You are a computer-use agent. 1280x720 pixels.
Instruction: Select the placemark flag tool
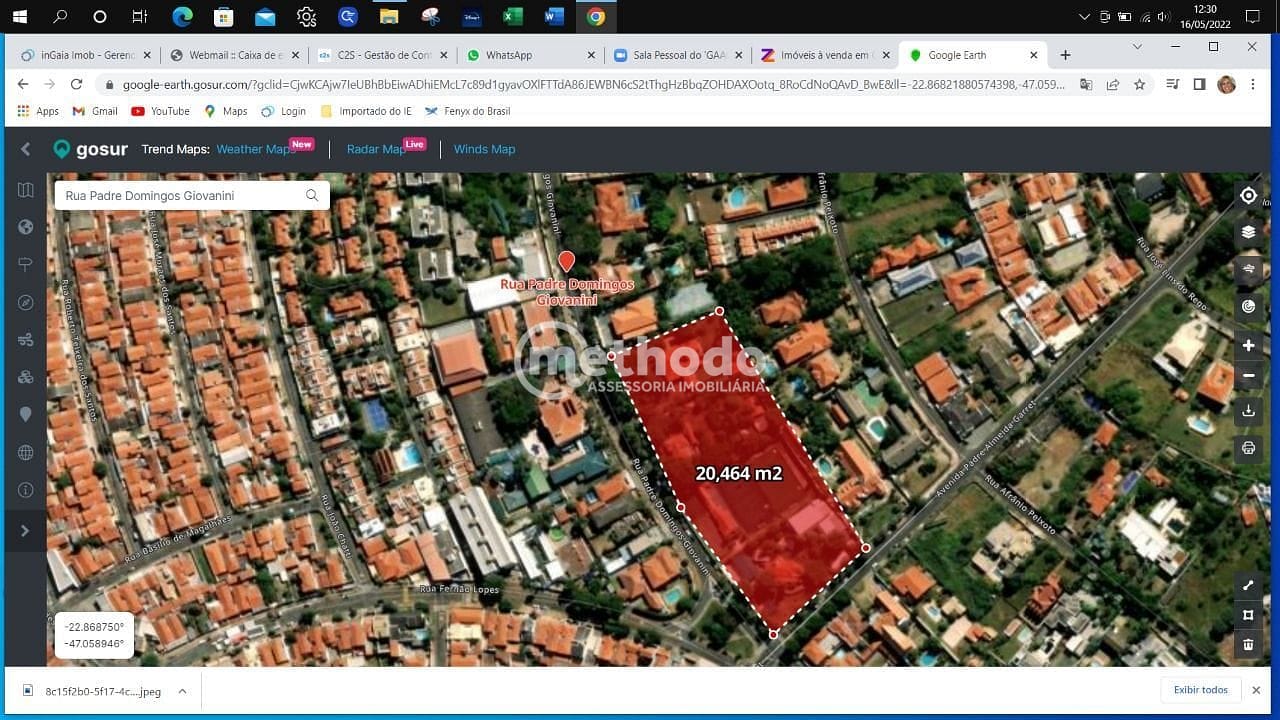pyautogui.click(x=25, y=264)
